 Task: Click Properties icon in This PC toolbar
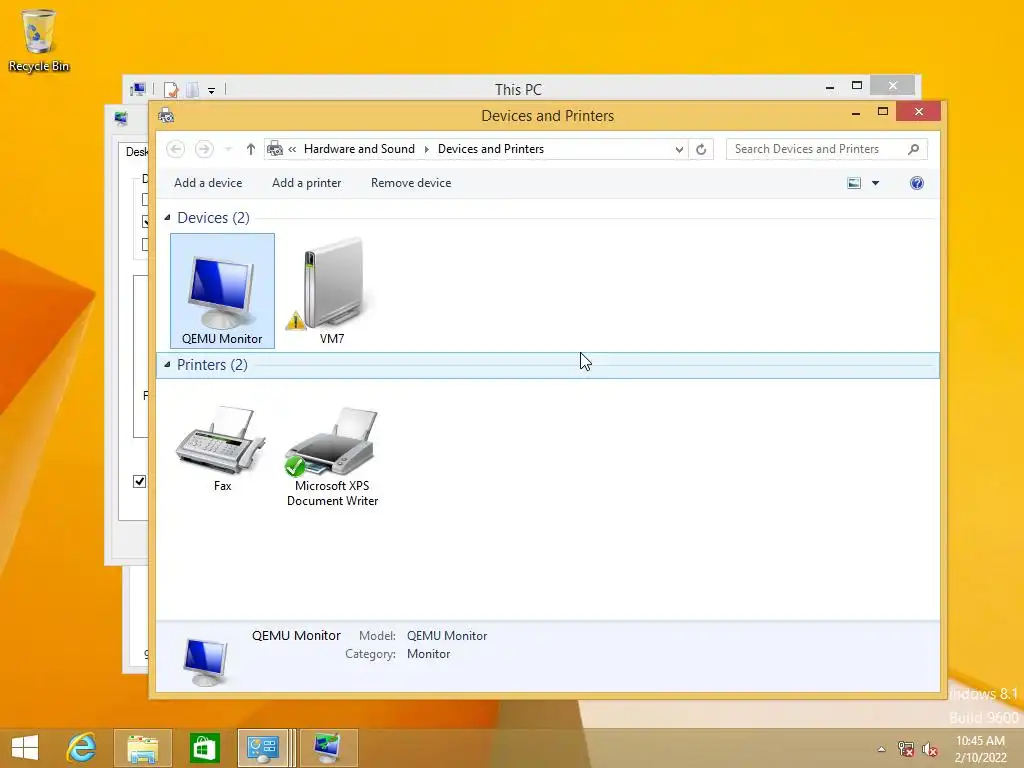tap(171, 89)
